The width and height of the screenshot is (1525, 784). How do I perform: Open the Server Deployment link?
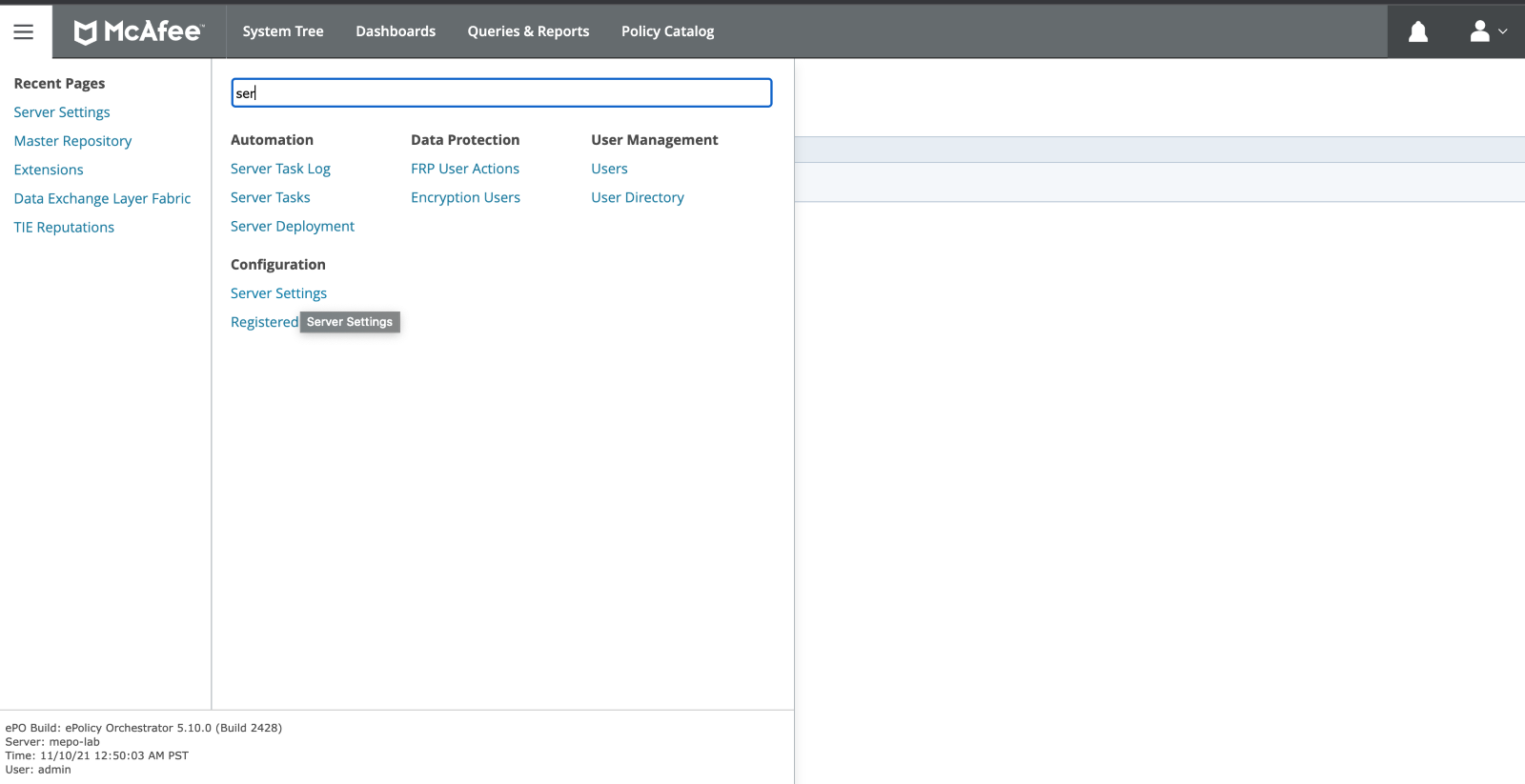click(x=292, y=226)
